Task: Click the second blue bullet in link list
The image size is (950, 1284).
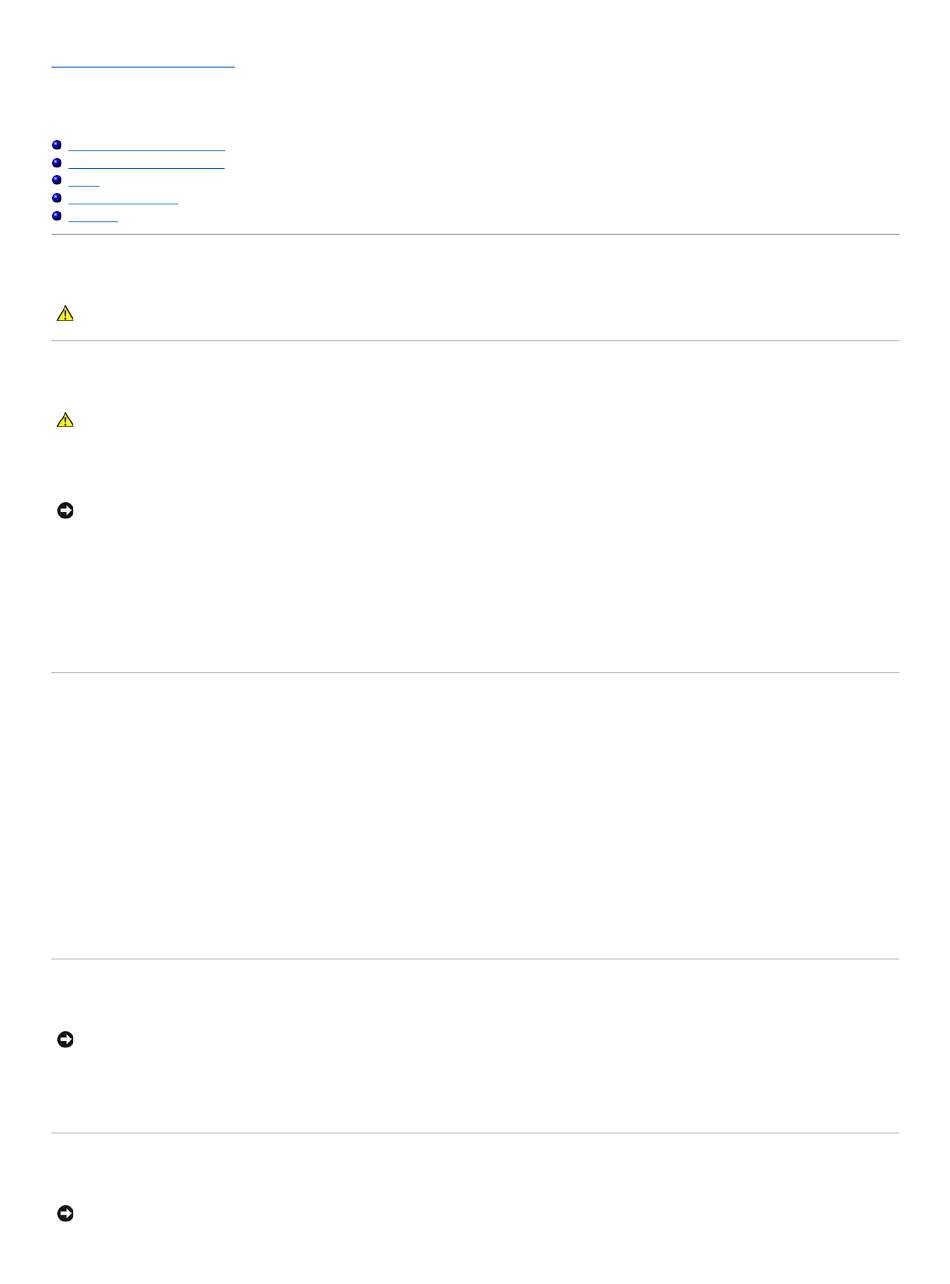Action: coord(57,163)
